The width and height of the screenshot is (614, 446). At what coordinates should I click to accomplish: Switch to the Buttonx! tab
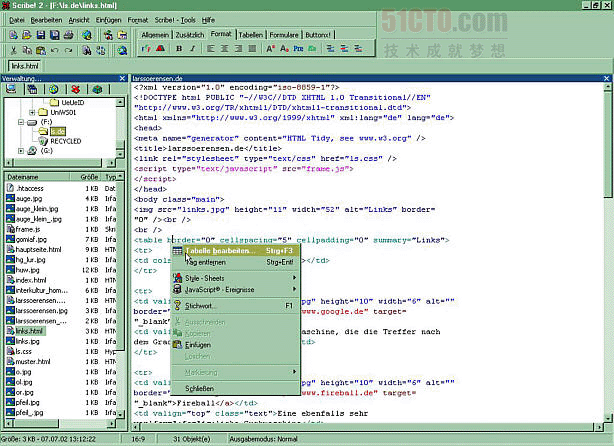(x=318, y=35)
